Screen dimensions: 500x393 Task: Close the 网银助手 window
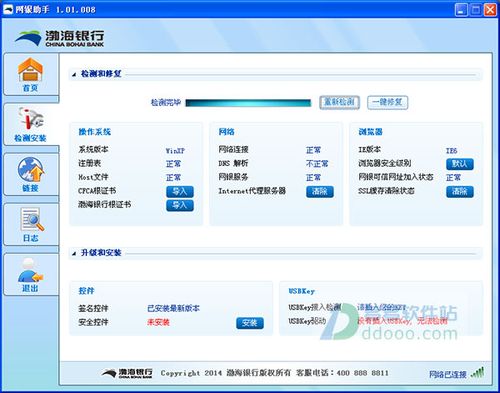click(490, 10)
